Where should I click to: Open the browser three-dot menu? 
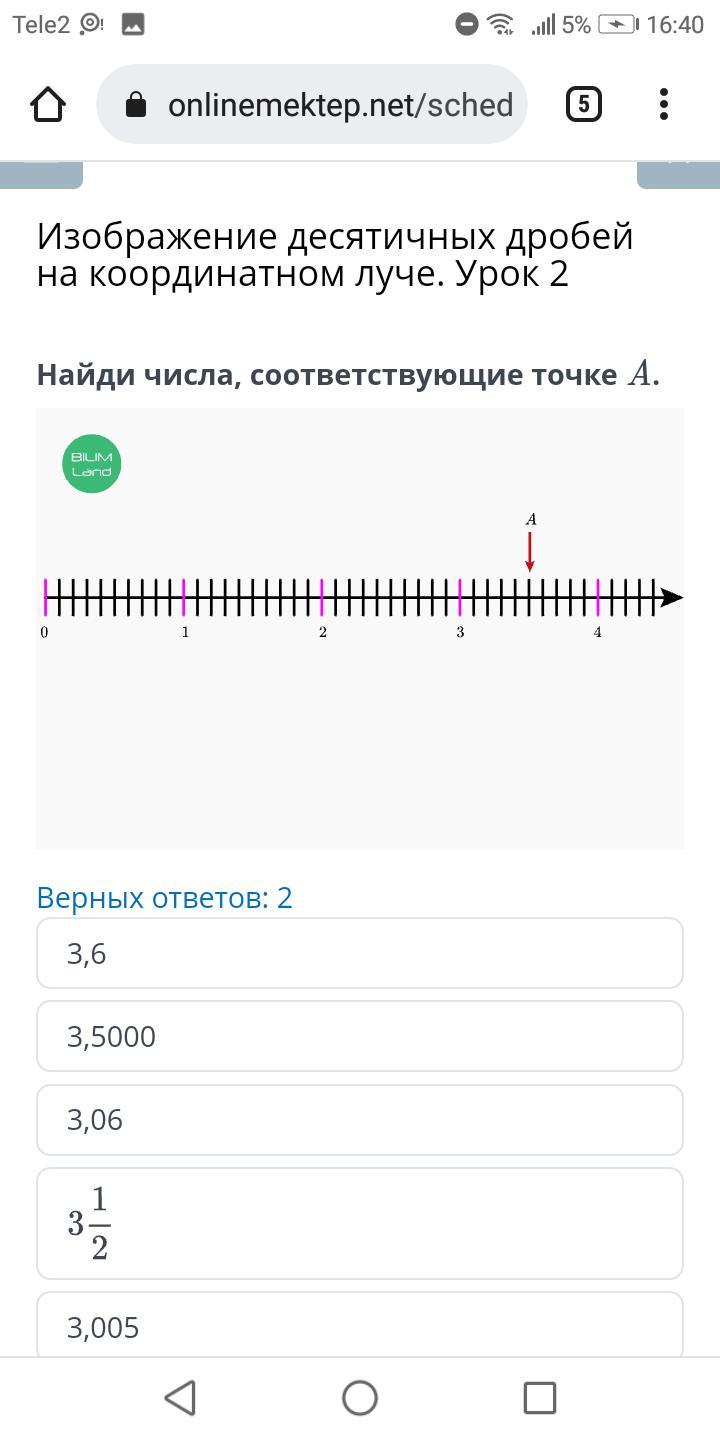tap(664, 104)
